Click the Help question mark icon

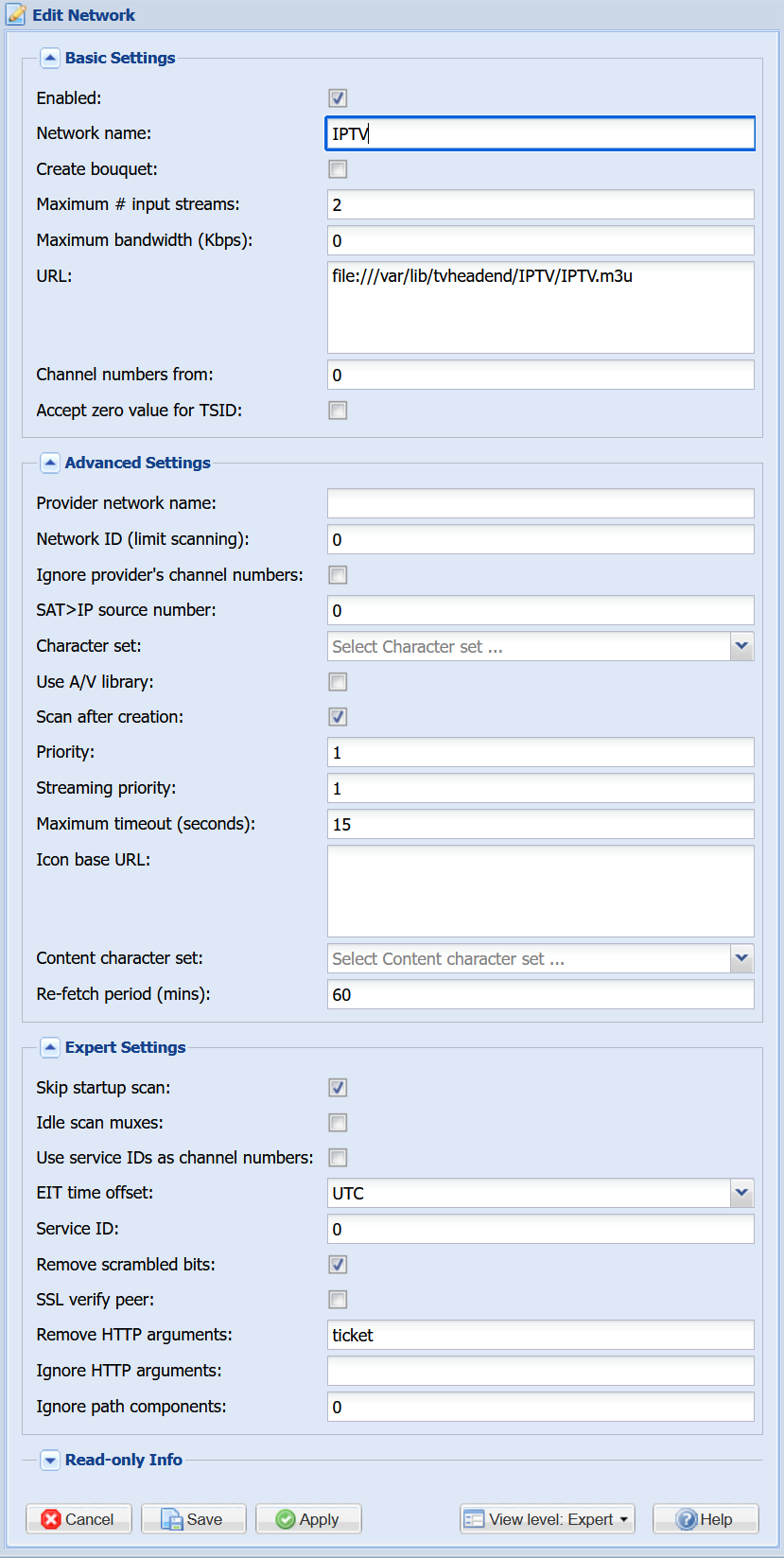pyautogui.click(x=687, y=1519)
